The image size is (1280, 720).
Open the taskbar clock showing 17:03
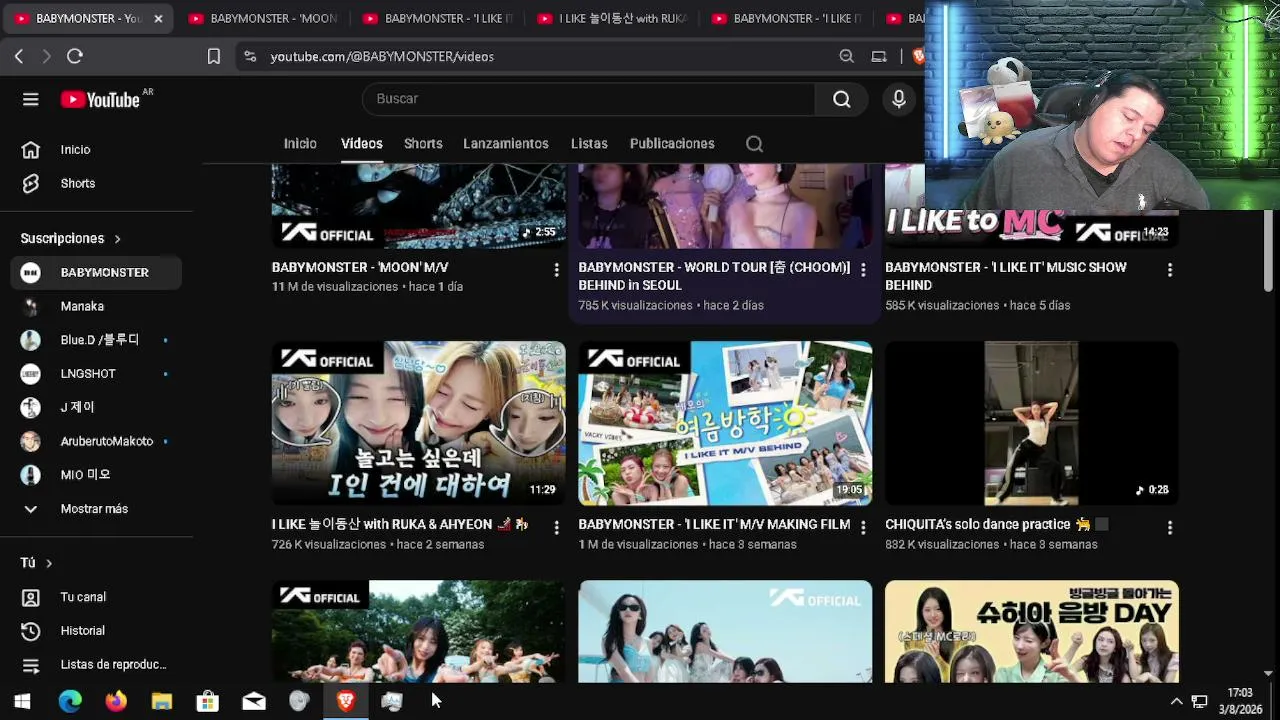point(1240,701)
